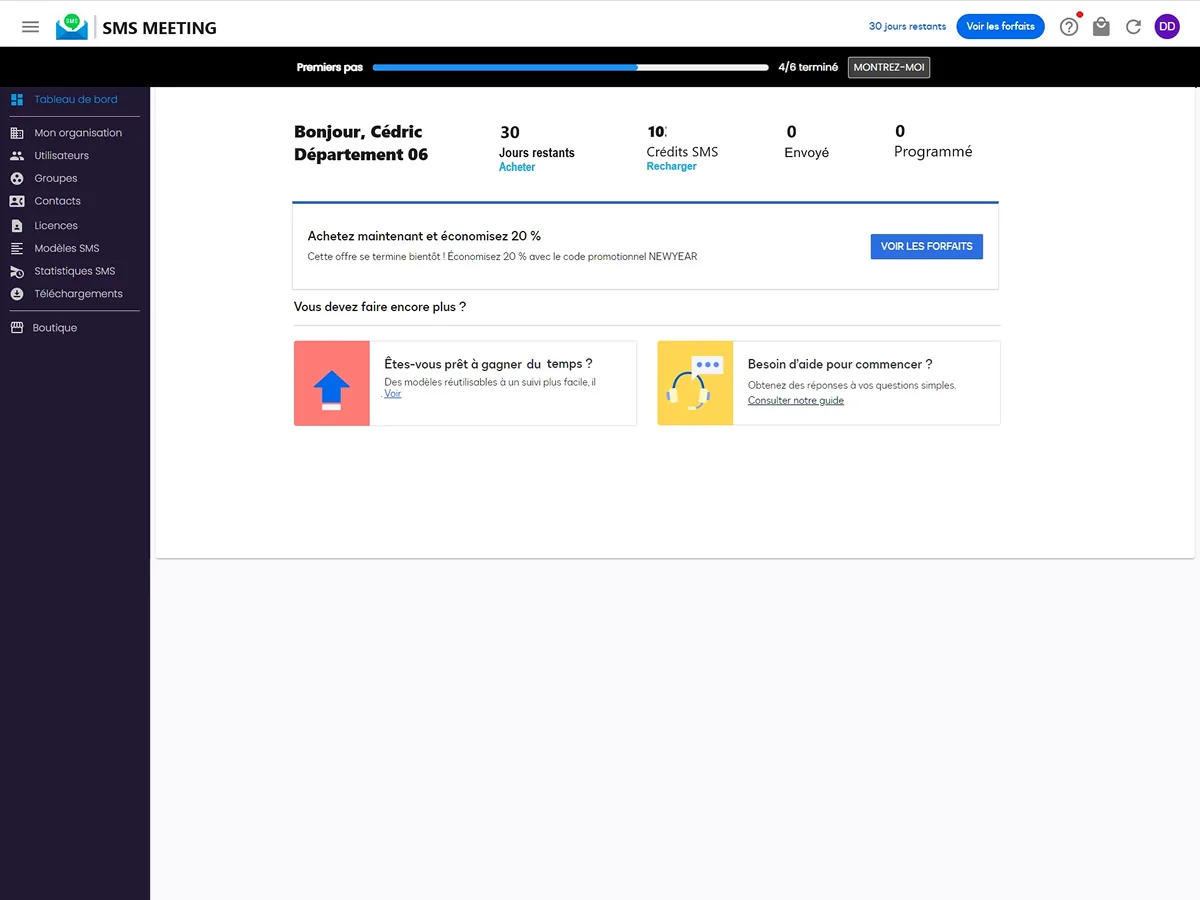Click the 30 jours restants header link

907,27
